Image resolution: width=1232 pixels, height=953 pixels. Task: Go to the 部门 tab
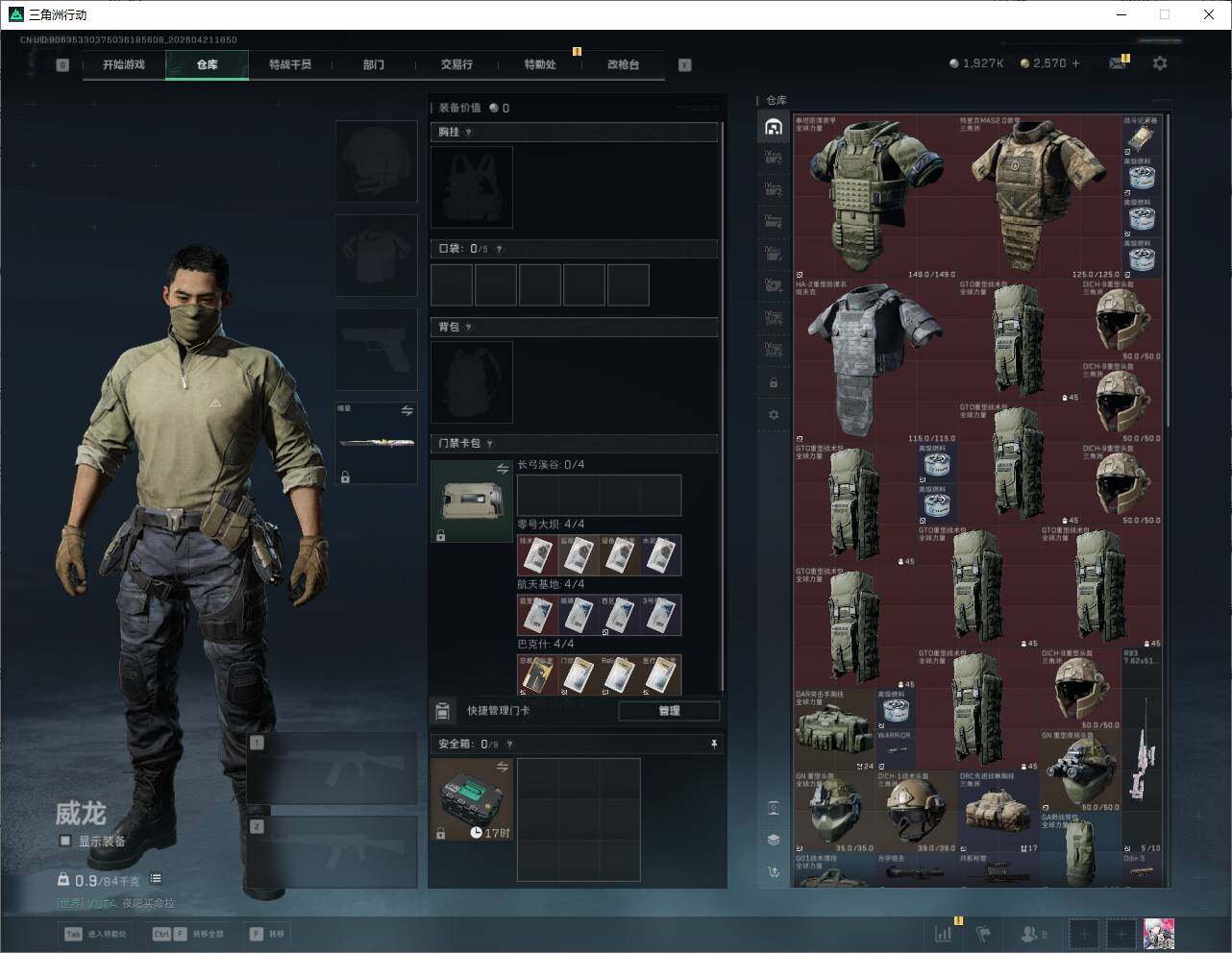coord(374,64)
